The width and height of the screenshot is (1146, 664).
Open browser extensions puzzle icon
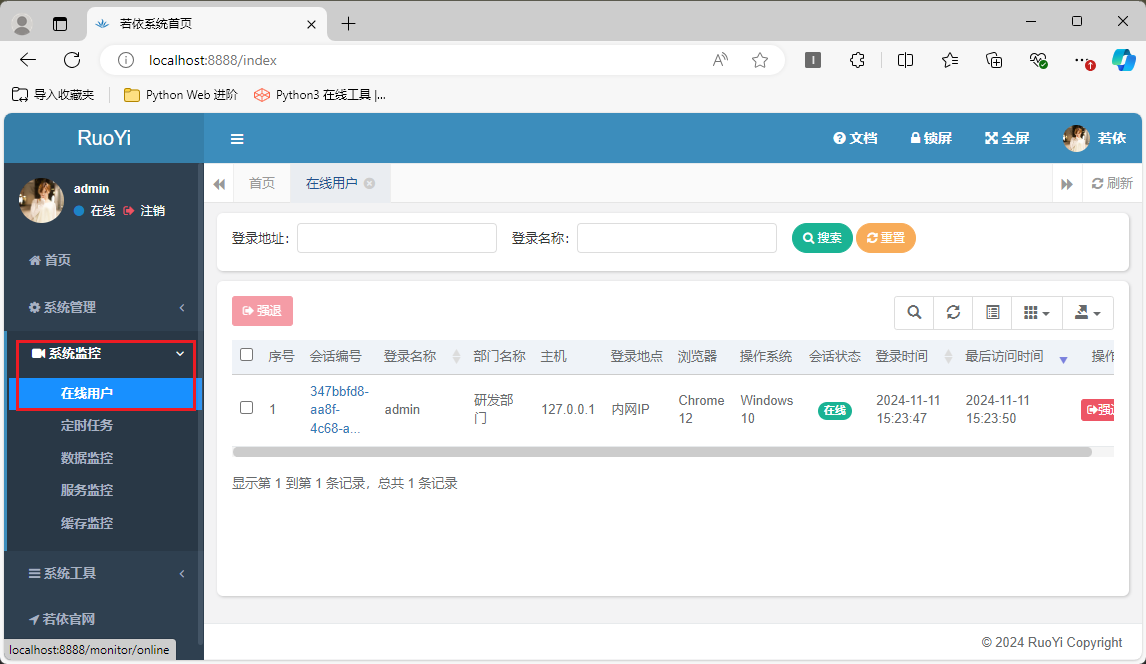857,60
